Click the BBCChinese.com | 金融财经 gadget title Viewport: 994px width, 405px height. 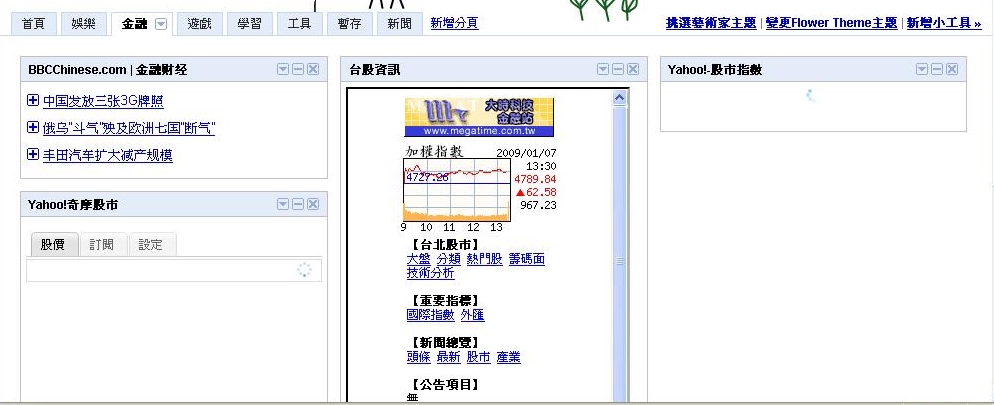tap(108, 70)
